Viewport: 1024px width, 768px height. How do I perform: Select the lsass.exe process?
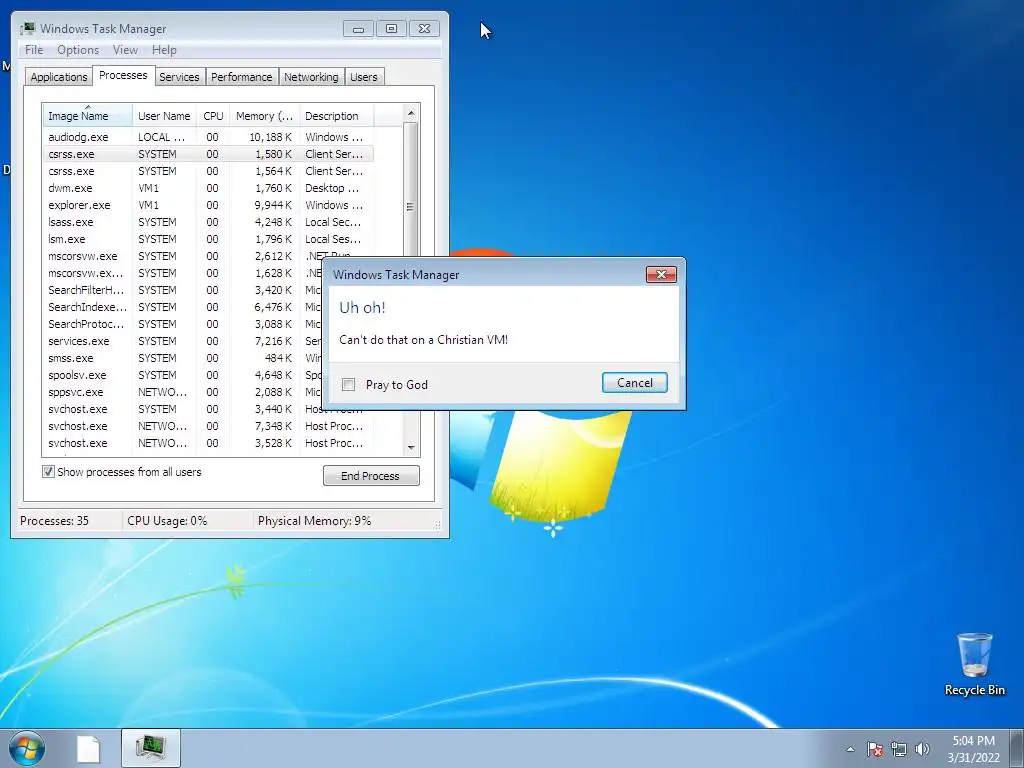[208, 222]
